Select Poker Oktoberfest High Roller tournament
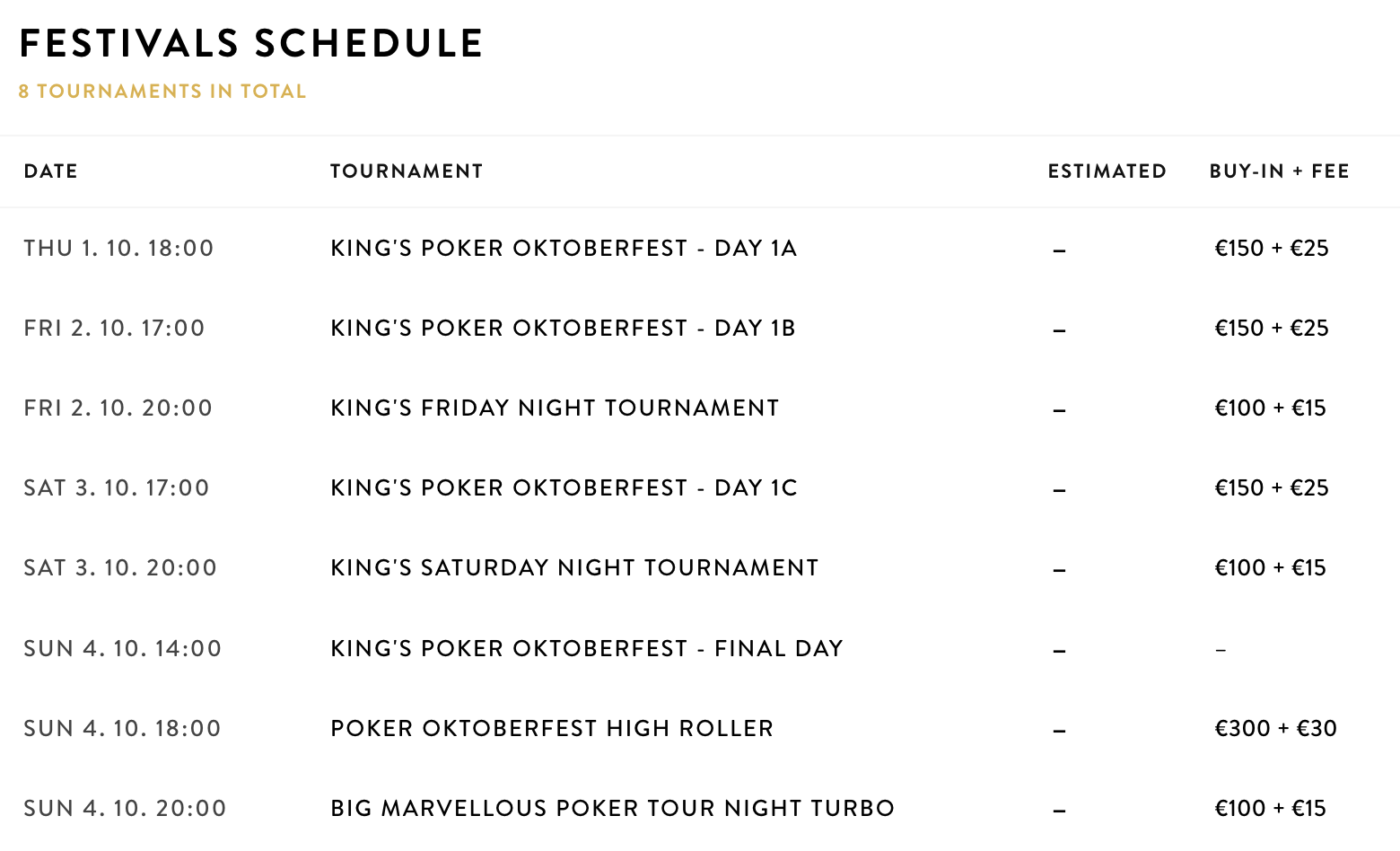 551,729
